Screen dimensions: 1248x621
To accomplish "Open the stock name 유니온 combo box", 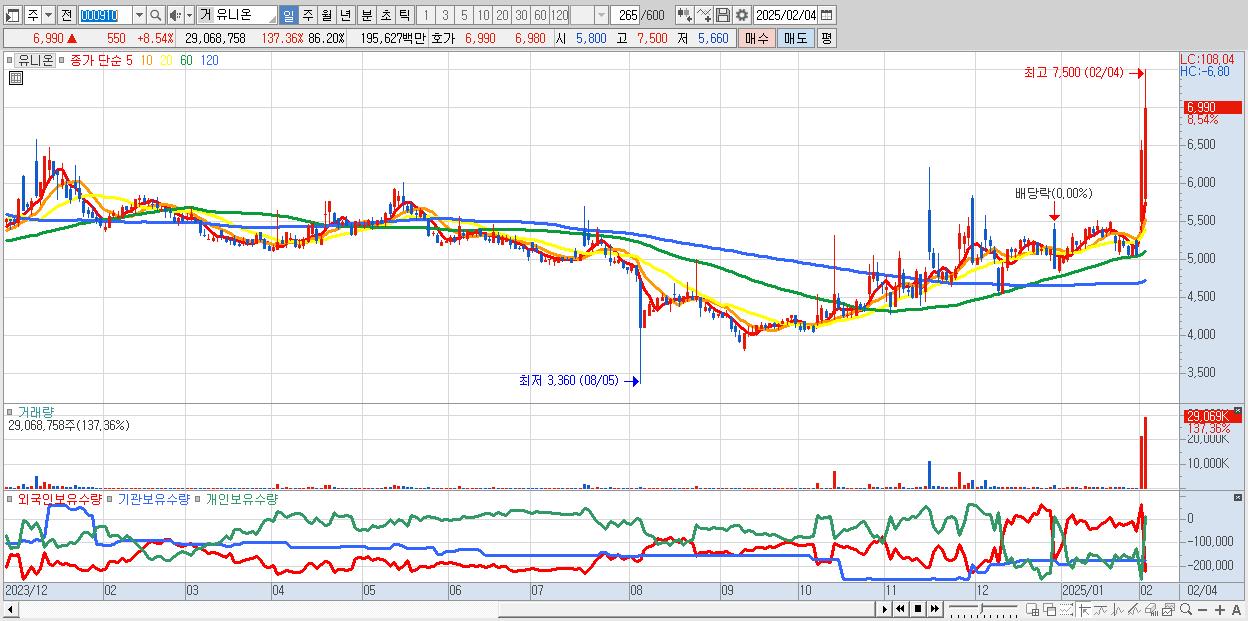I will click(x=238, y=15).
